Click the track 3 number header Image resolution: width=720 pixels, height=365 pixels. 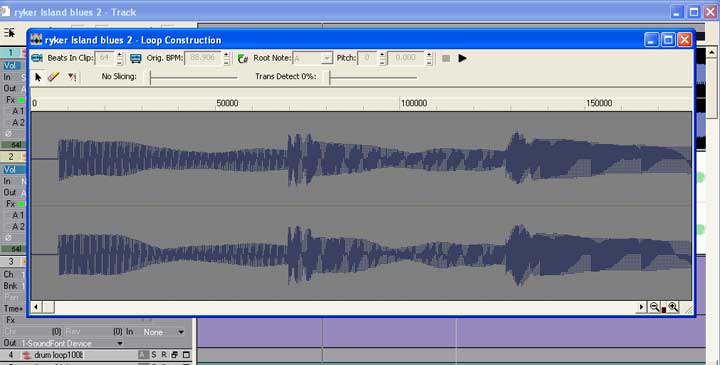pyautogui.click(x=10, y=262)
